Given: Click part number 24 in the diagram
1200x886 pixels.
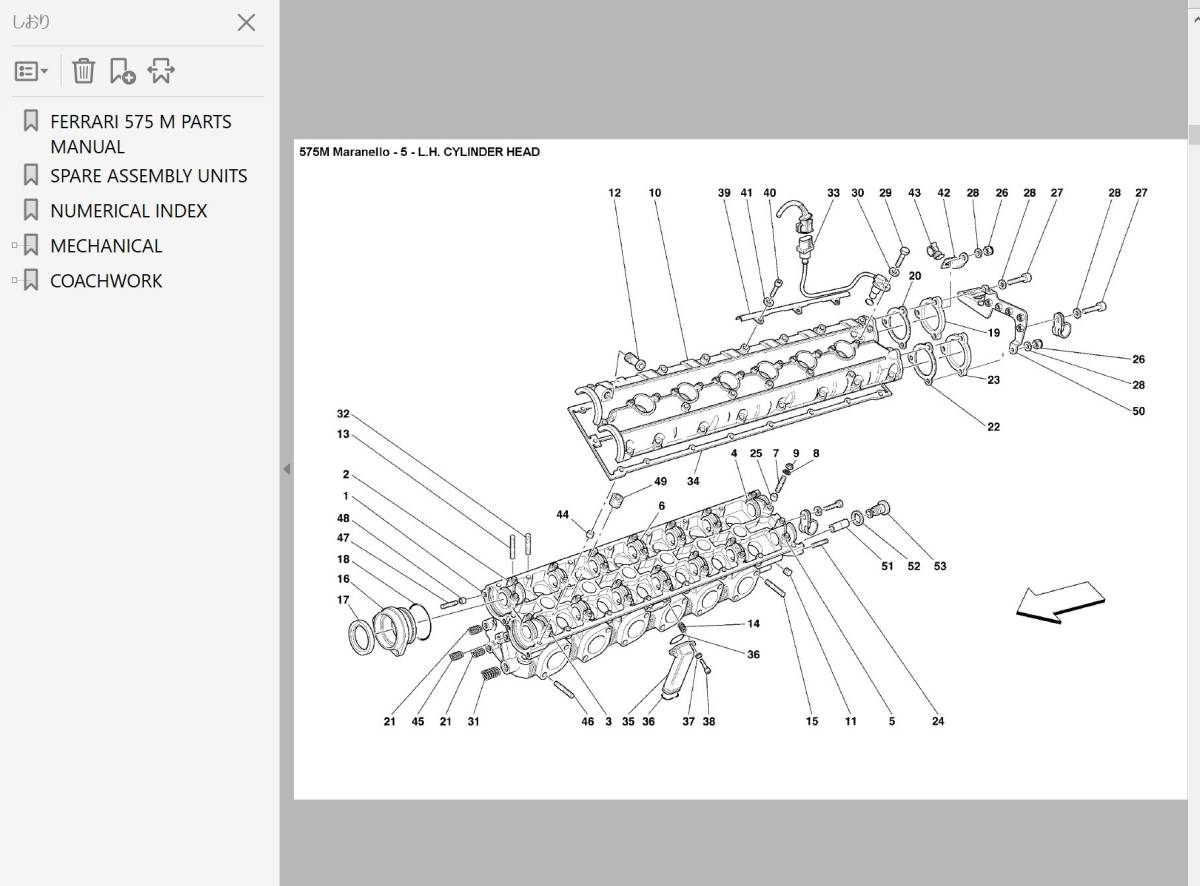Looking at the screenshot, I should (937, 721).
